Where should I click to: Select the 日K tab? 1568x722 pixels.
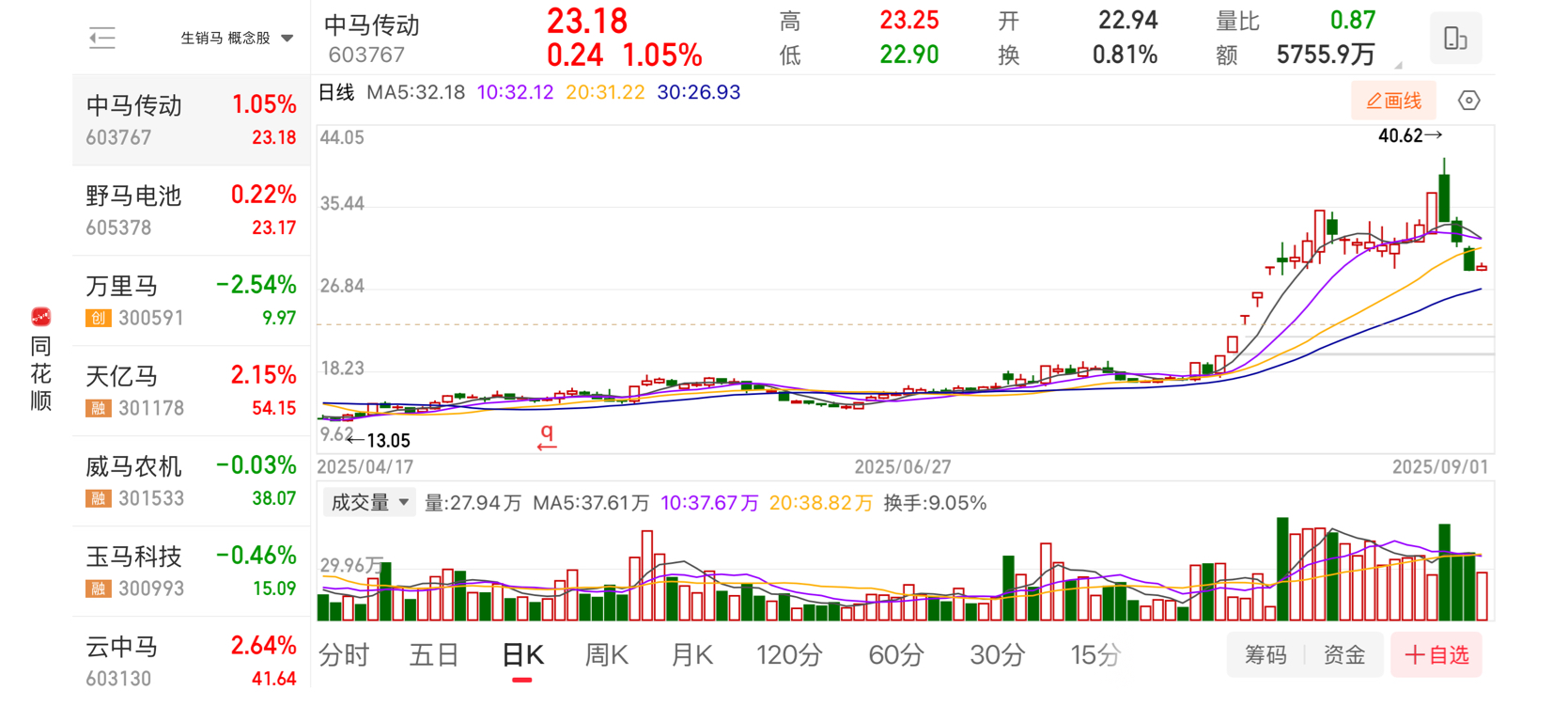pos(522,655)
